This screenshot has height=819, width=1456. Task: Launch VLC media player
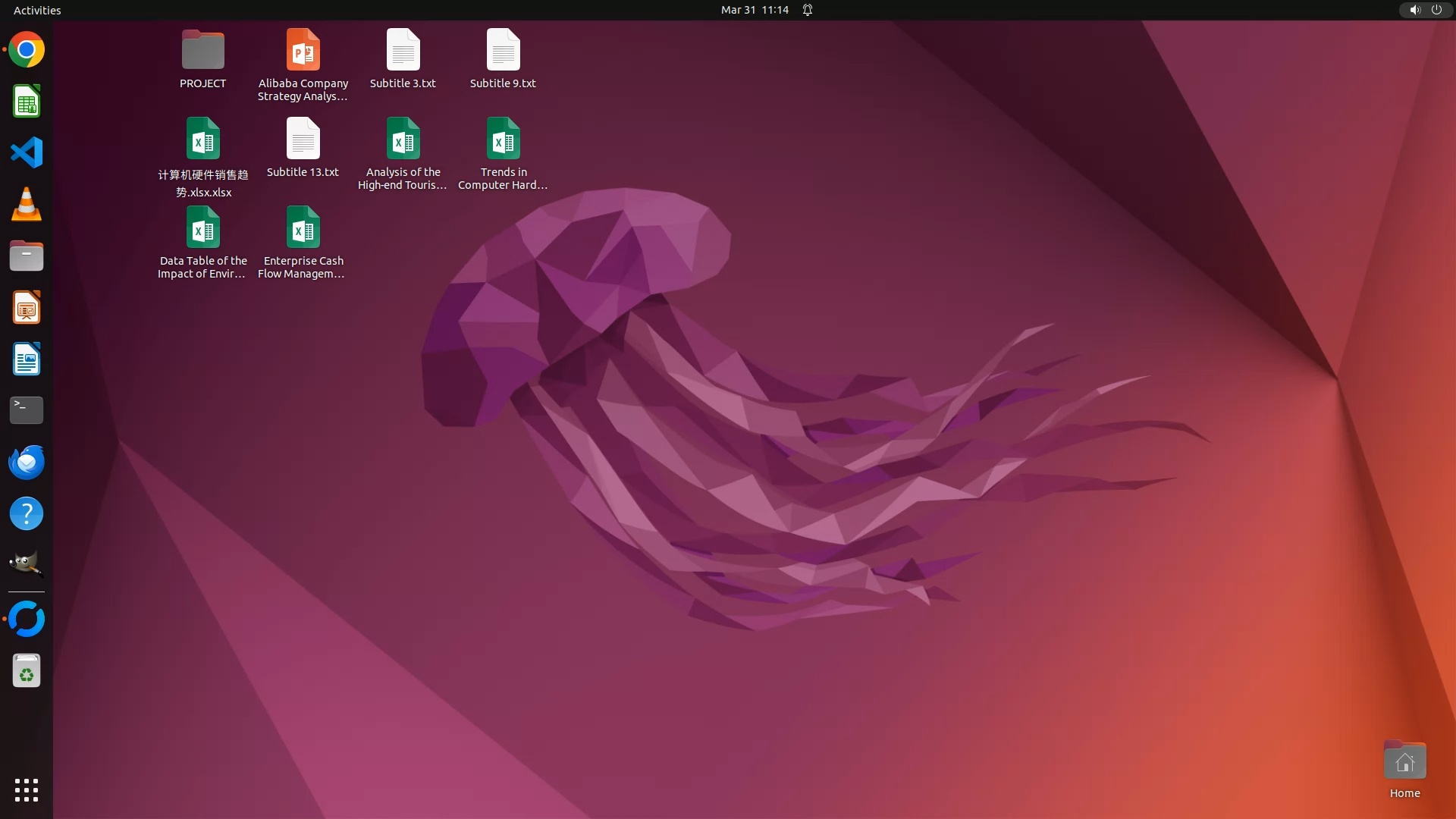click(x=27, y=204)
